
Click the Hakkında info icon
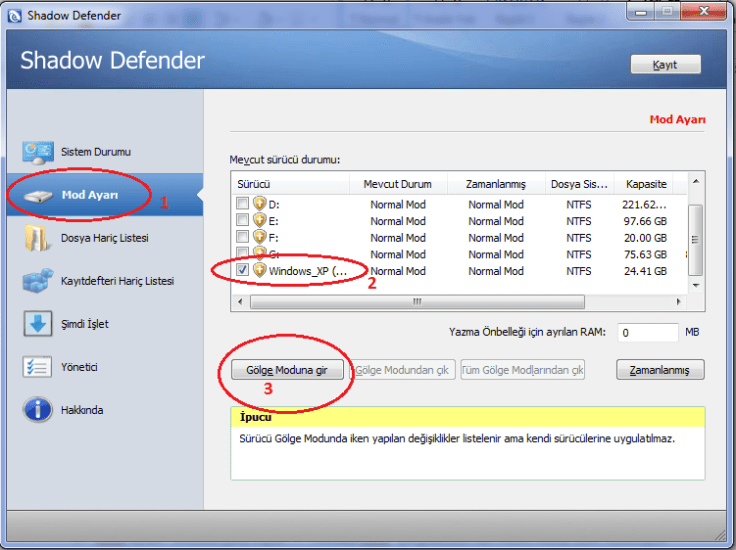(37, 410)
